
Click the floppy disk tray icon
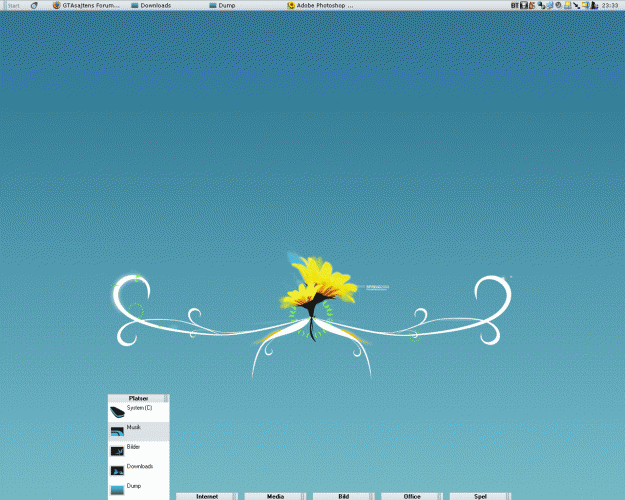pos(524,5)
